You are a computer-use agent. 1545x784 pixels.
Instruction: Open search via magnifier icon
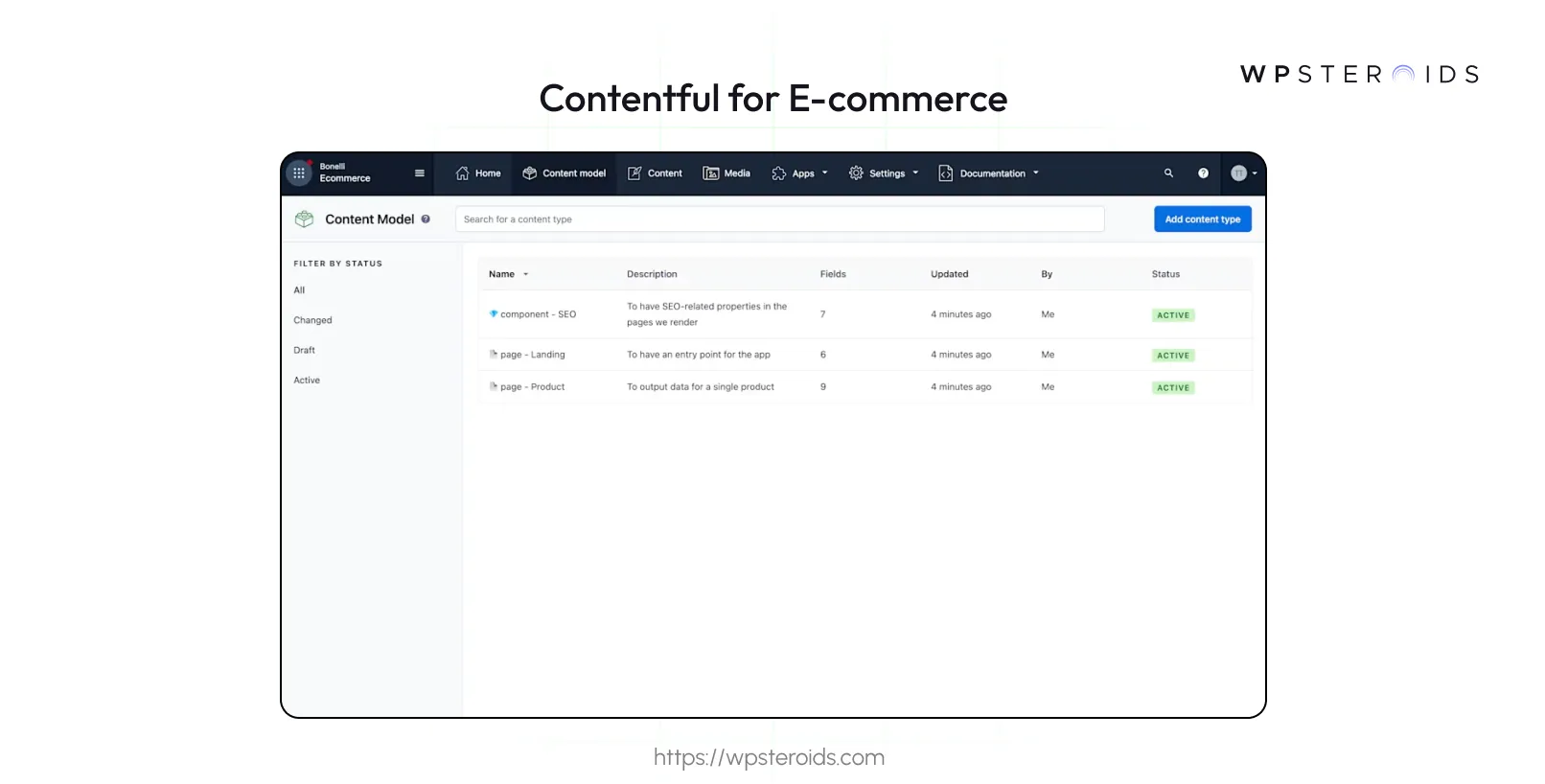tap(1168, 173)
